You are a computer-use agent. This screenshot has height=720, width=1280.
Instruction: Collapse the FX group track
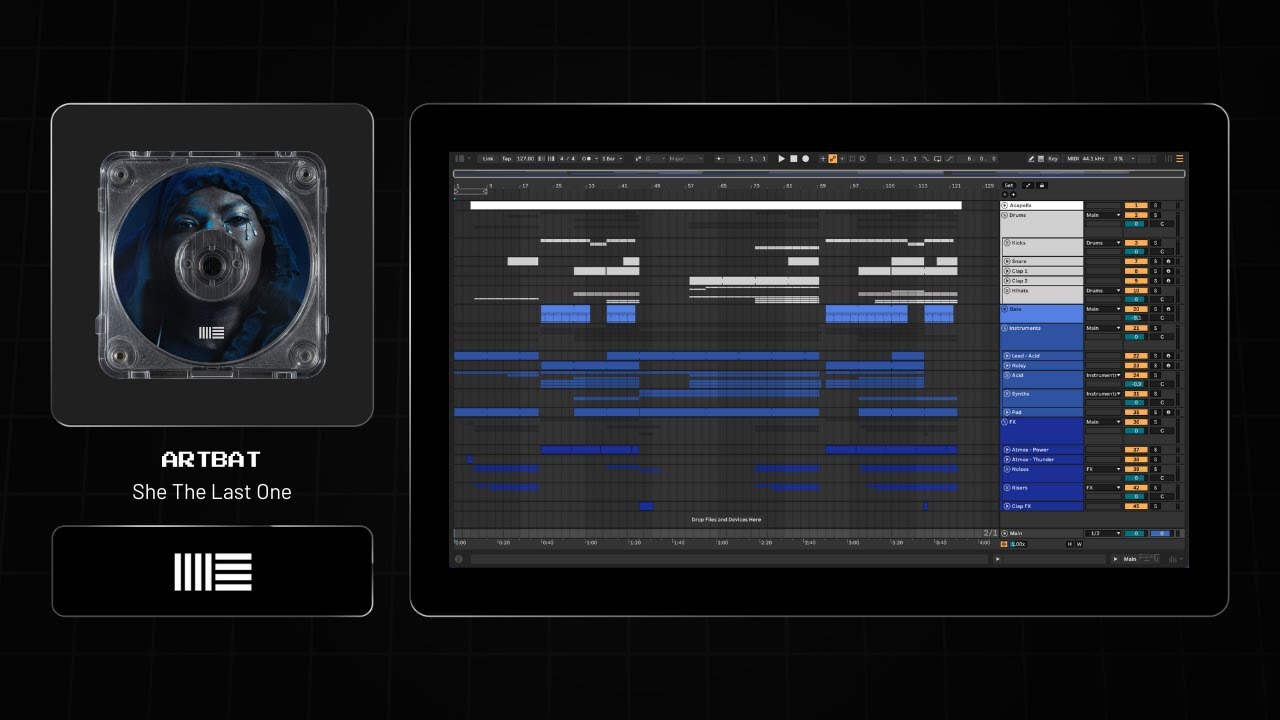tap(1005, 422)
